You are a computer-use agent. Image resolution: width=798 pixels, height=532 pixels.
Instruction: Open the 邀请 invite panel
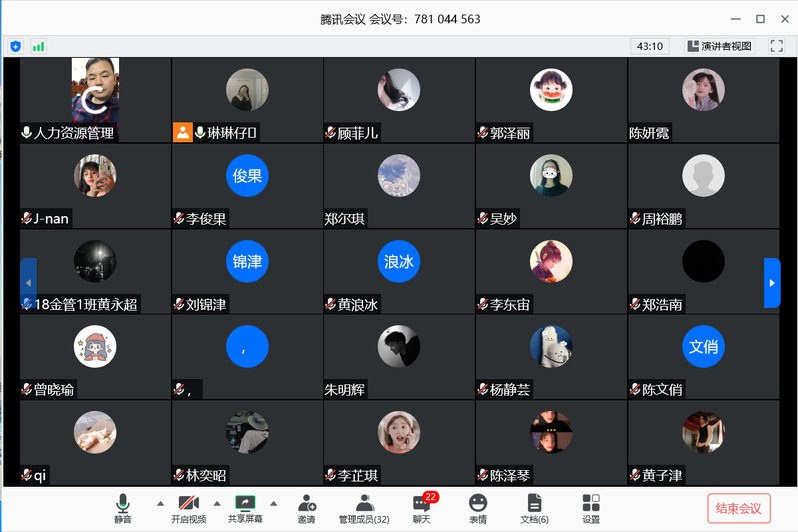306,507
